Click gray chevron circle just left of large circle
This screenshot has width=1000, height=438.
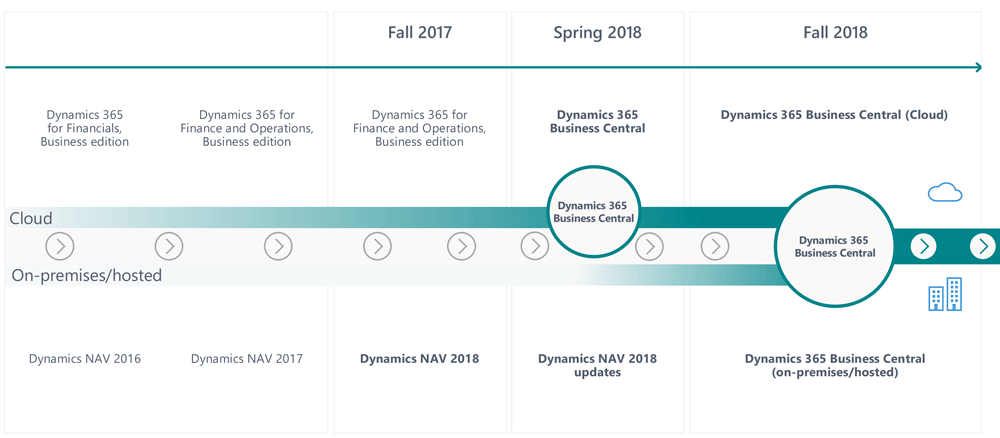pyautogui.click(x=715, y=246)
